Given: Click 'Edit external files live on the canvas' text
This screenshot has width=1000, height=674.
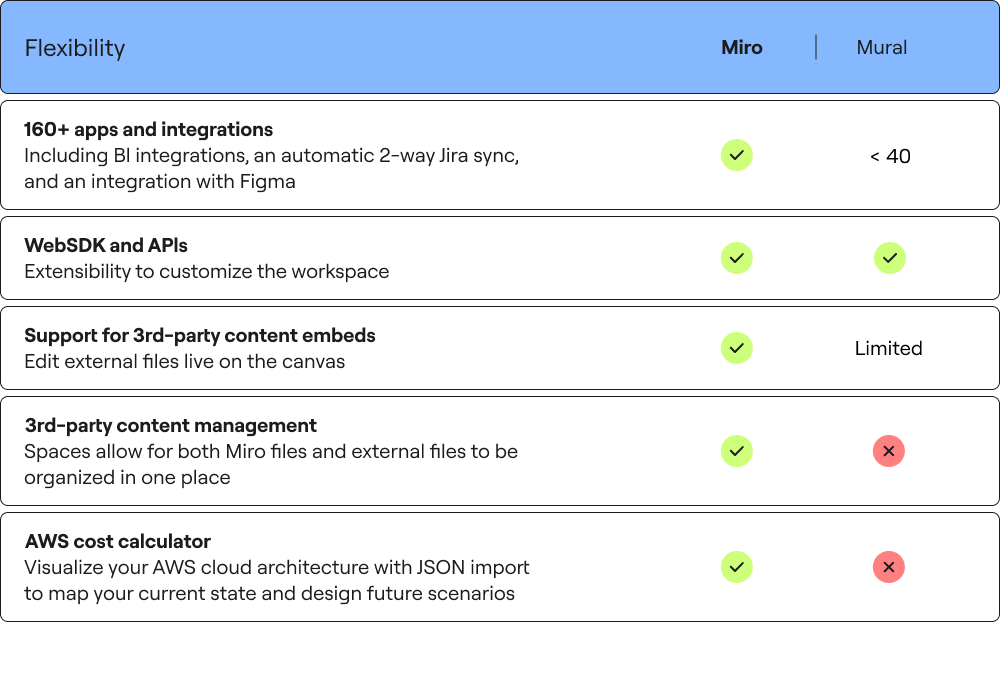Looking at the screenshot, I should tap(184, 362).
